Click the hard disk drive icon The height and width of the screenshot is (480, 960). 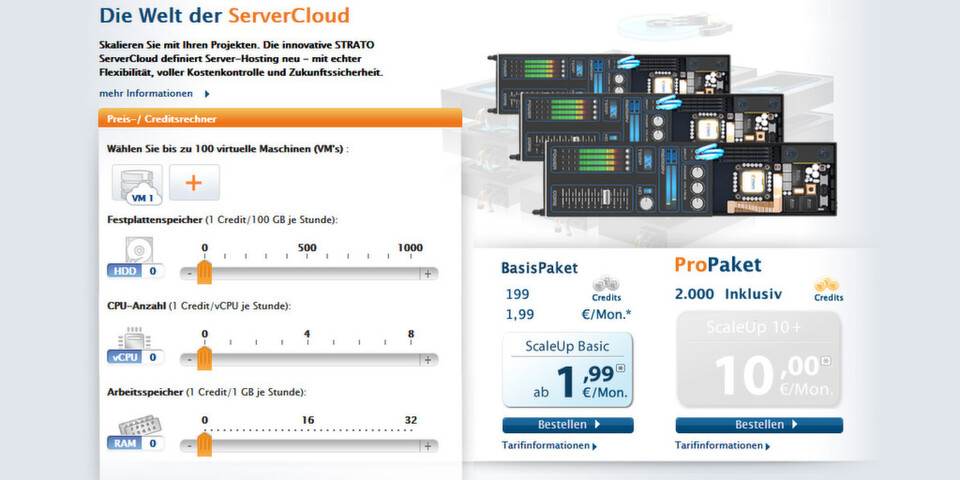point(138,250)
